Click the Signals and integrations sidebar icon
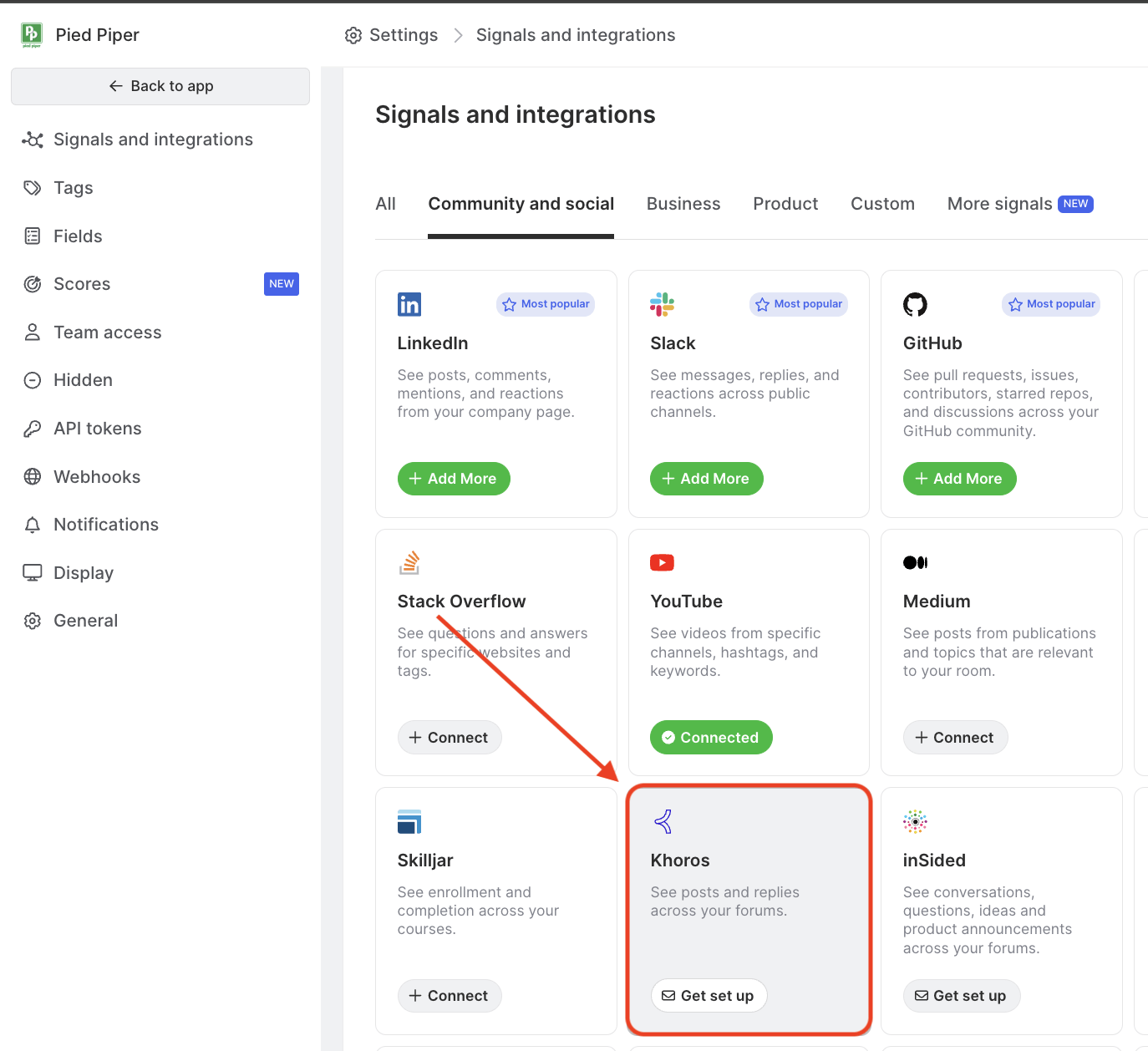Screen dimensions: 1148x1051 click(x=33, y=140)
